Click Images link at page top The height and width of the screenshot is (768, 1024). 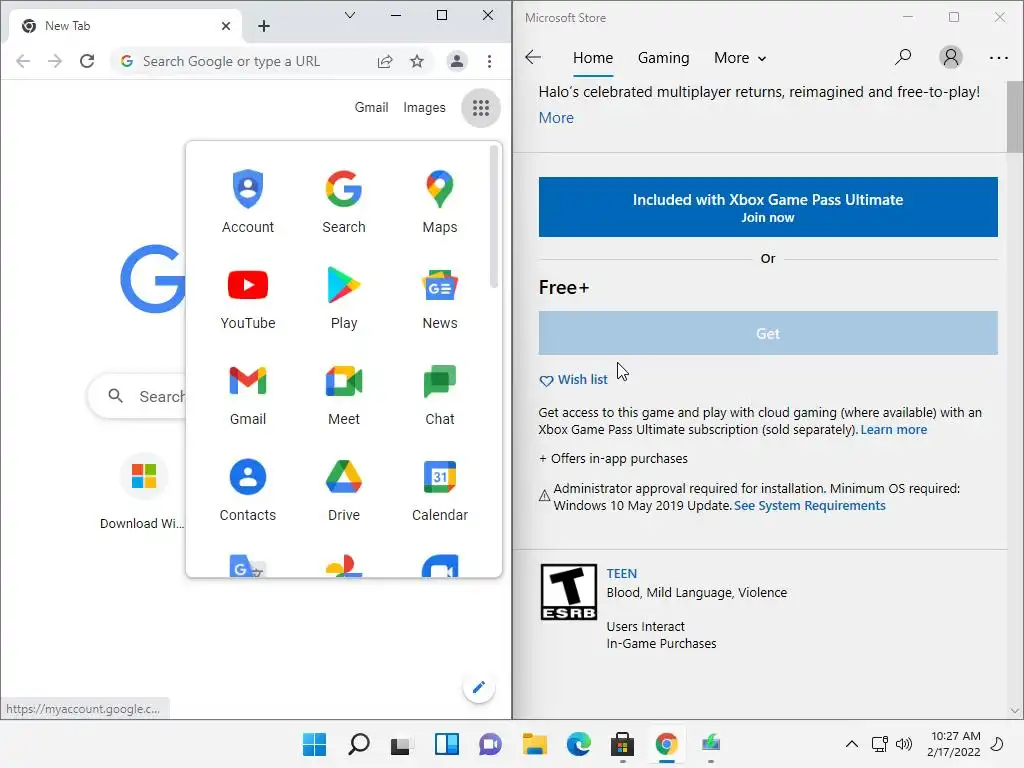(x=424, y=108)
